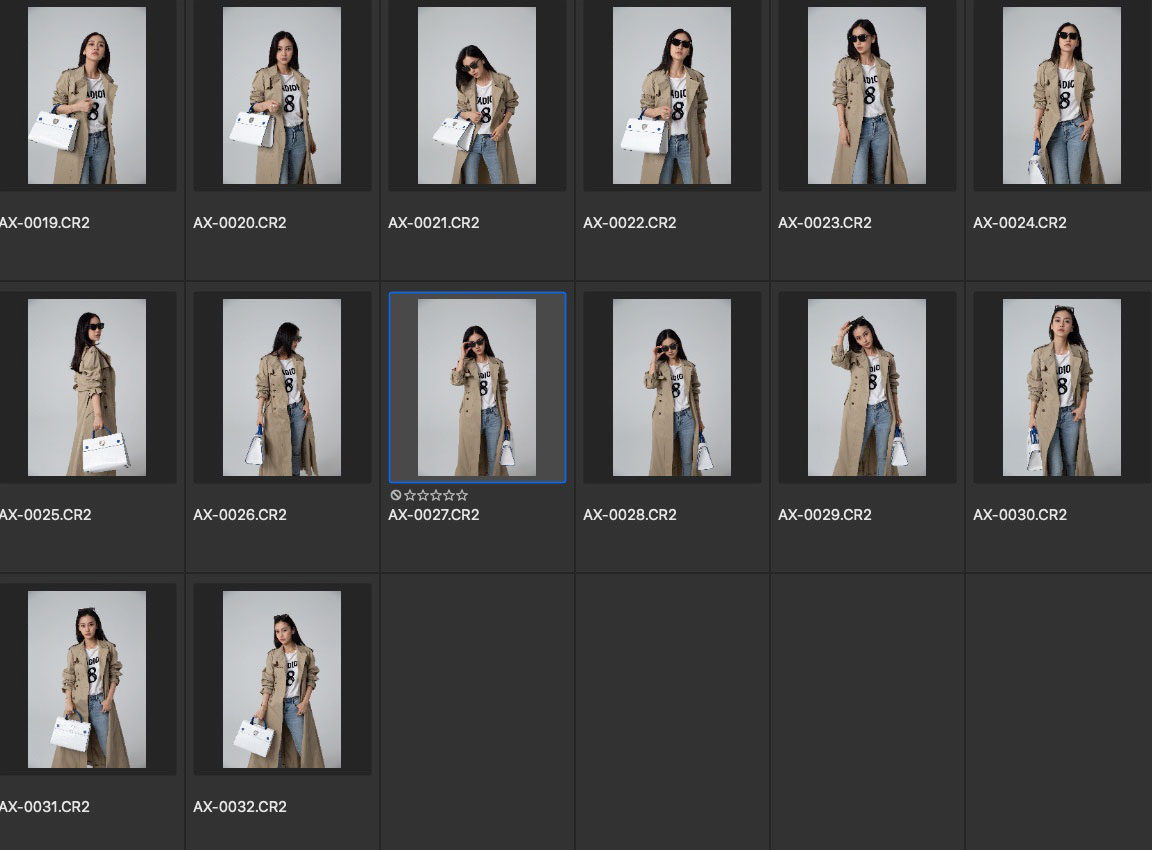Select the AX-0028.CR2 thumbnail
The height and width of the screenshot is (850, 1152).
672,388
